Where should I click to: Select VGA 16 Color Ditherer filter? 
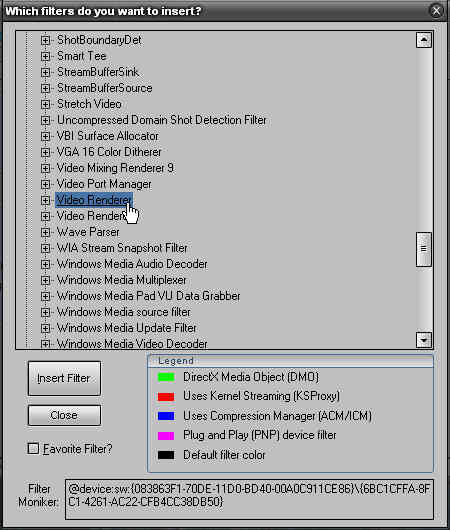click(109, 152)
